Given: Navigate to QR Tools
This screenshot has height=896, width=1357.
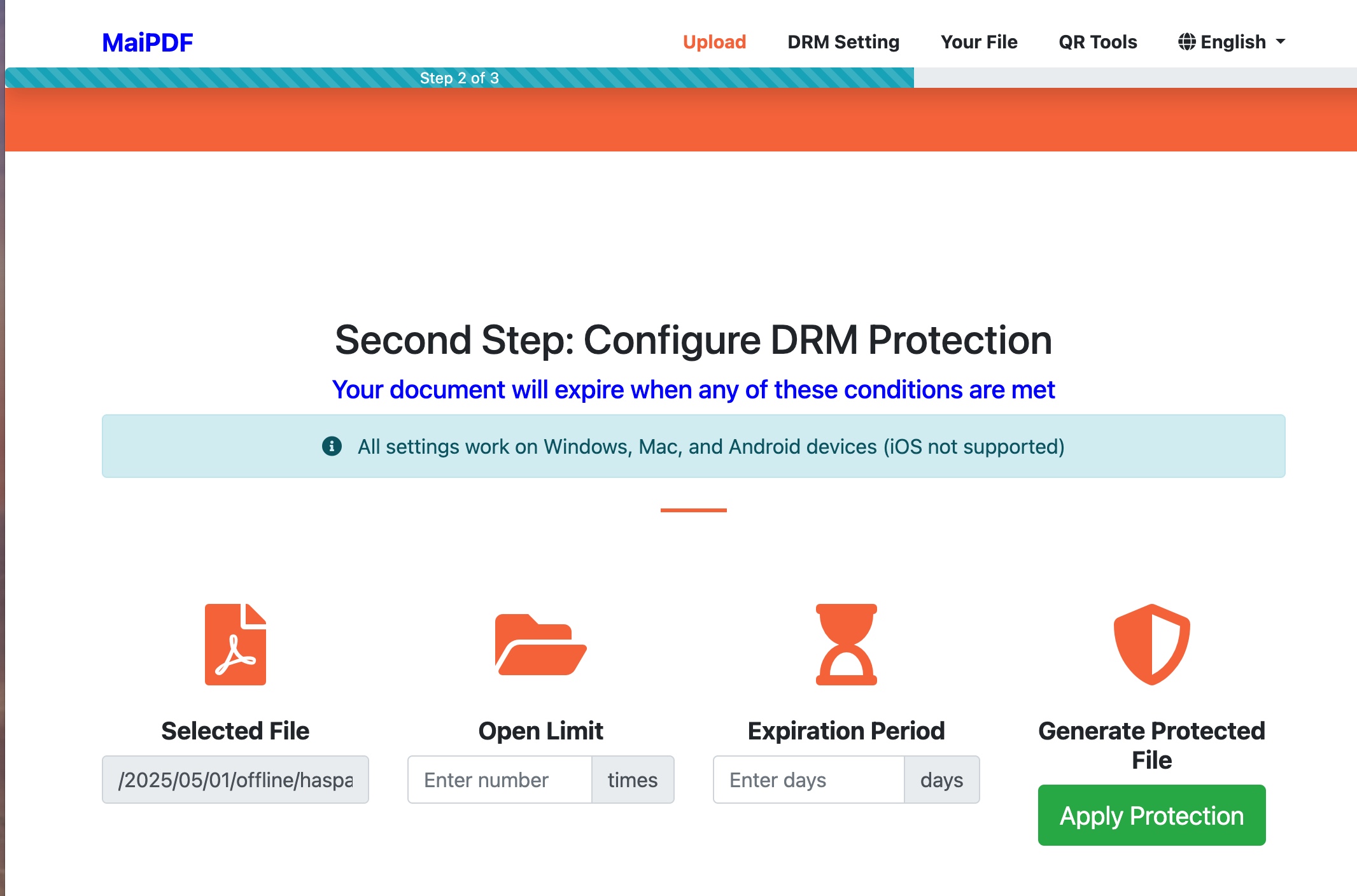Looking at the screenshot, I should 1097,41.
